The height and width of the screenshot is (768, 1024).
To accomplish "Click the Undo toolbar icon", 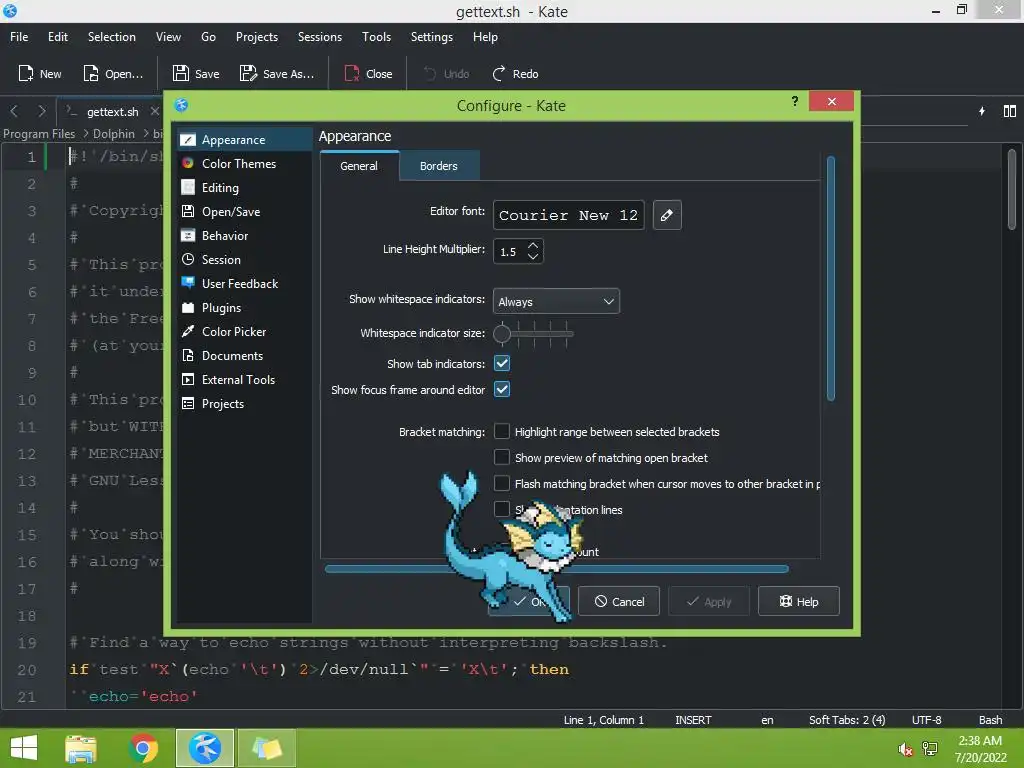I will [x=430, y=74].
